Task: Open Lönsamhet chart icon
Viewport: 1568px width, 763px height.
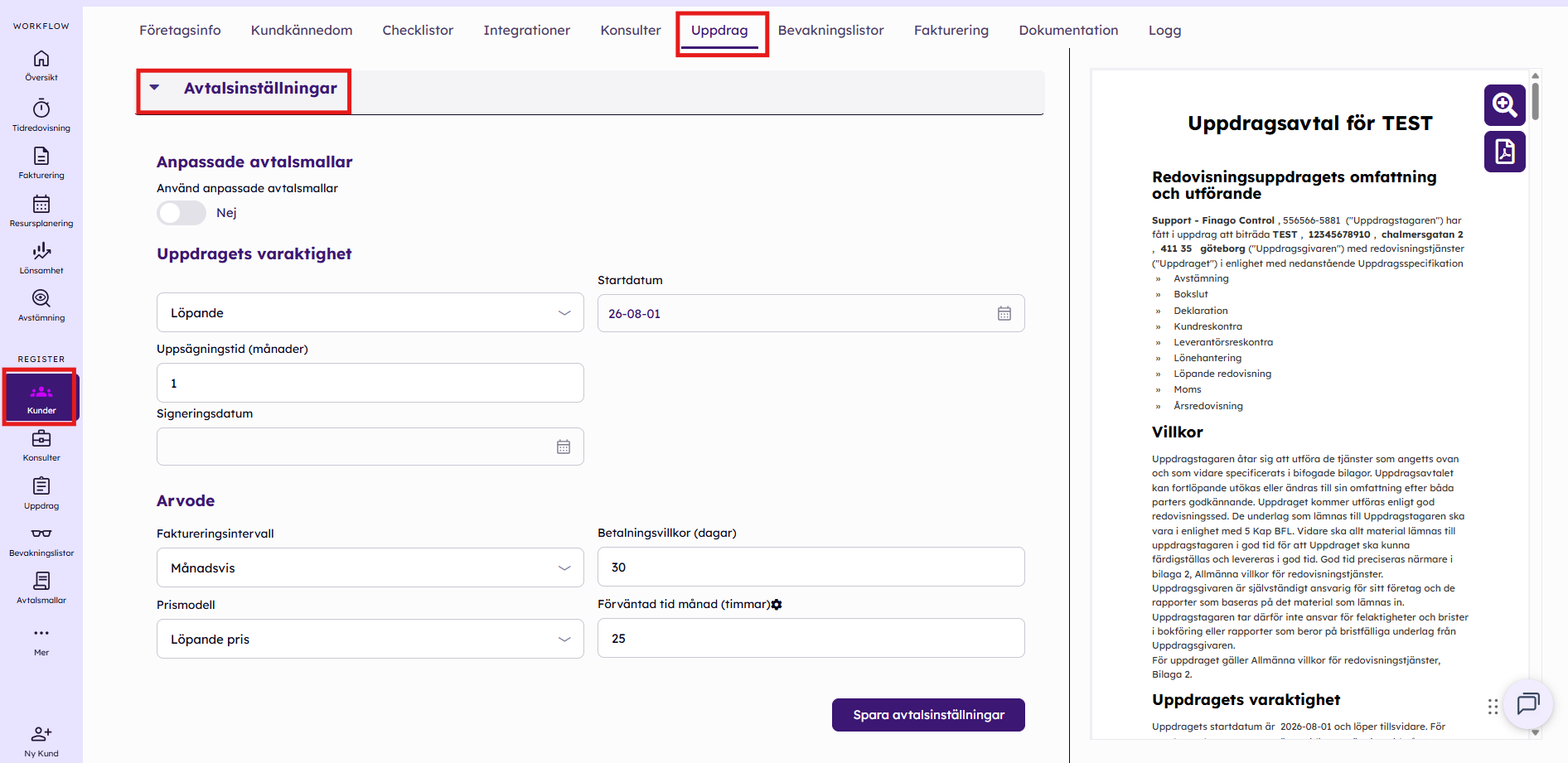Action: (41, 251)
